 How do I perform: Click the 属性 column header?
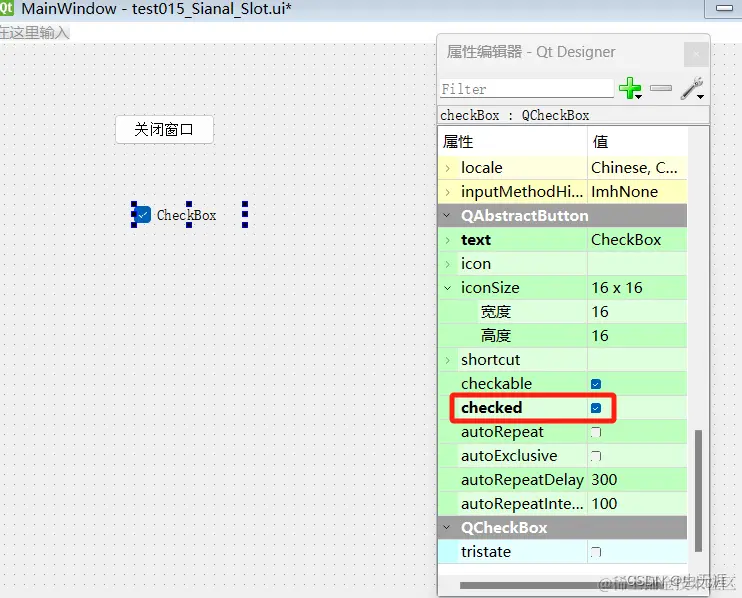click(512, 141)
